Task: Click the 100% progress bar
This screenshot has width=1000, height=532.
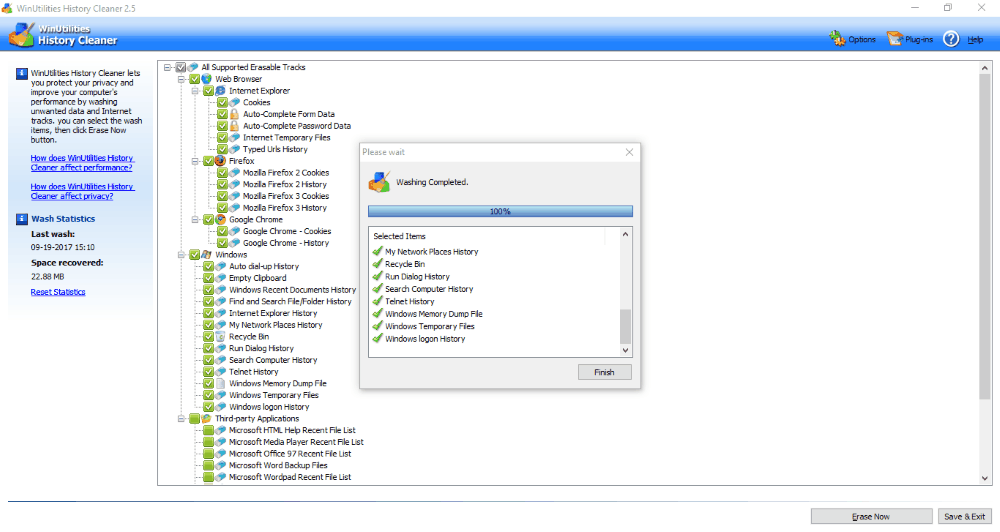Action: [500, 211]
